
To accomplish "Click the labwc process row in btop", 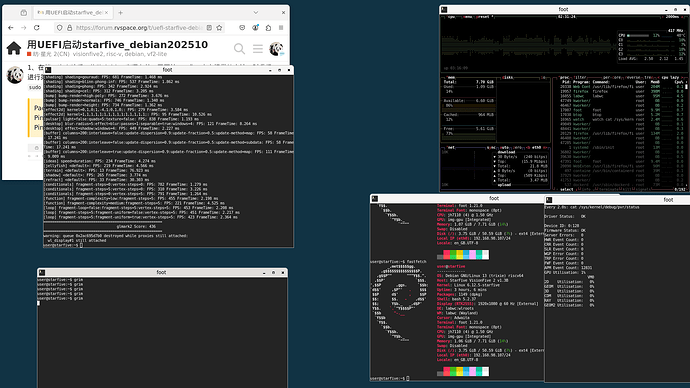I will pyautogui.click(x=620, y=96).
